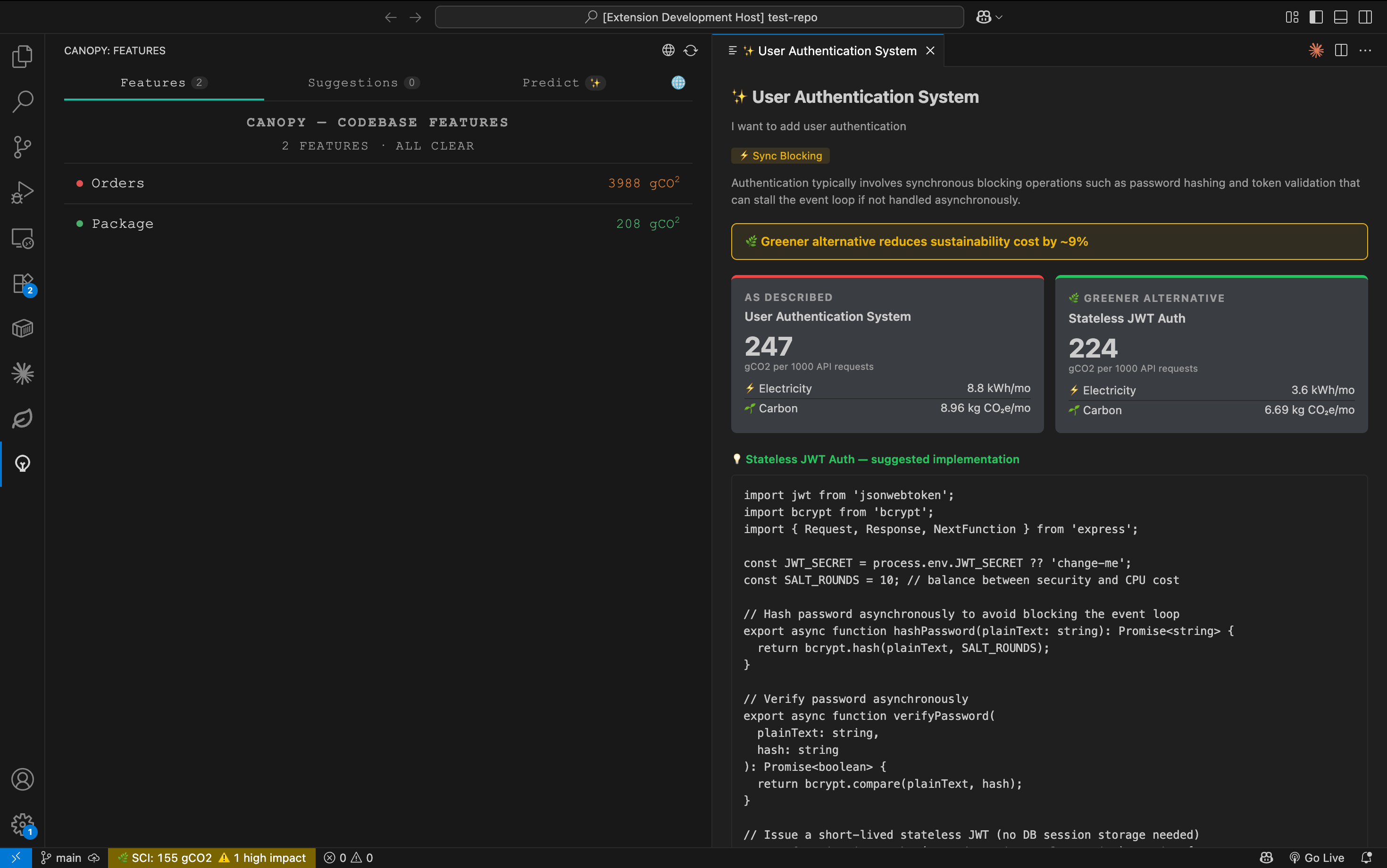The height and width of the screenshot is (868, 1387).
Task: Click the globe icon in Canopy header
Action: click(668, 50)
